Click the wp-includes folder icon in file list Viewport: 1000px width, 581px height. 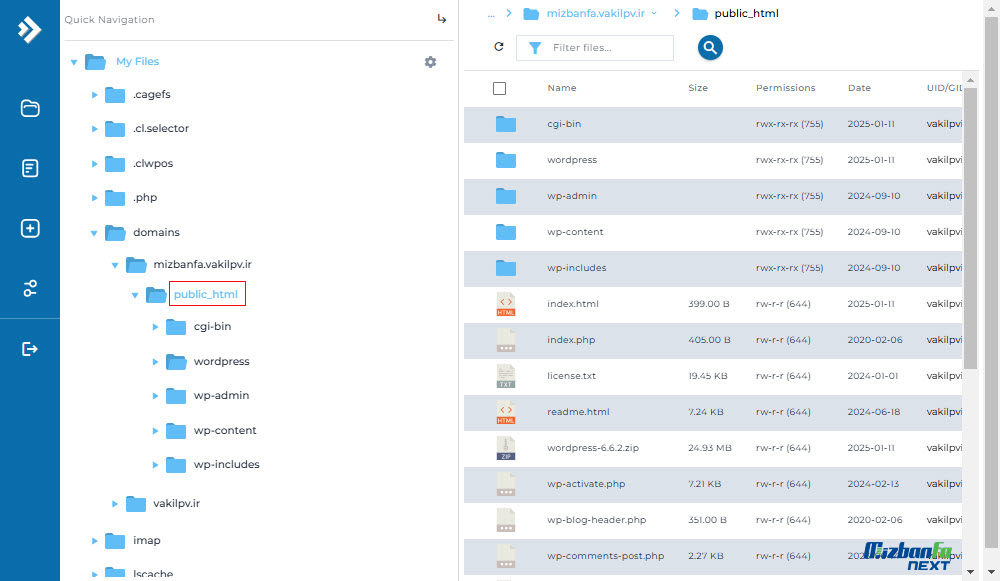coord(506,268)
